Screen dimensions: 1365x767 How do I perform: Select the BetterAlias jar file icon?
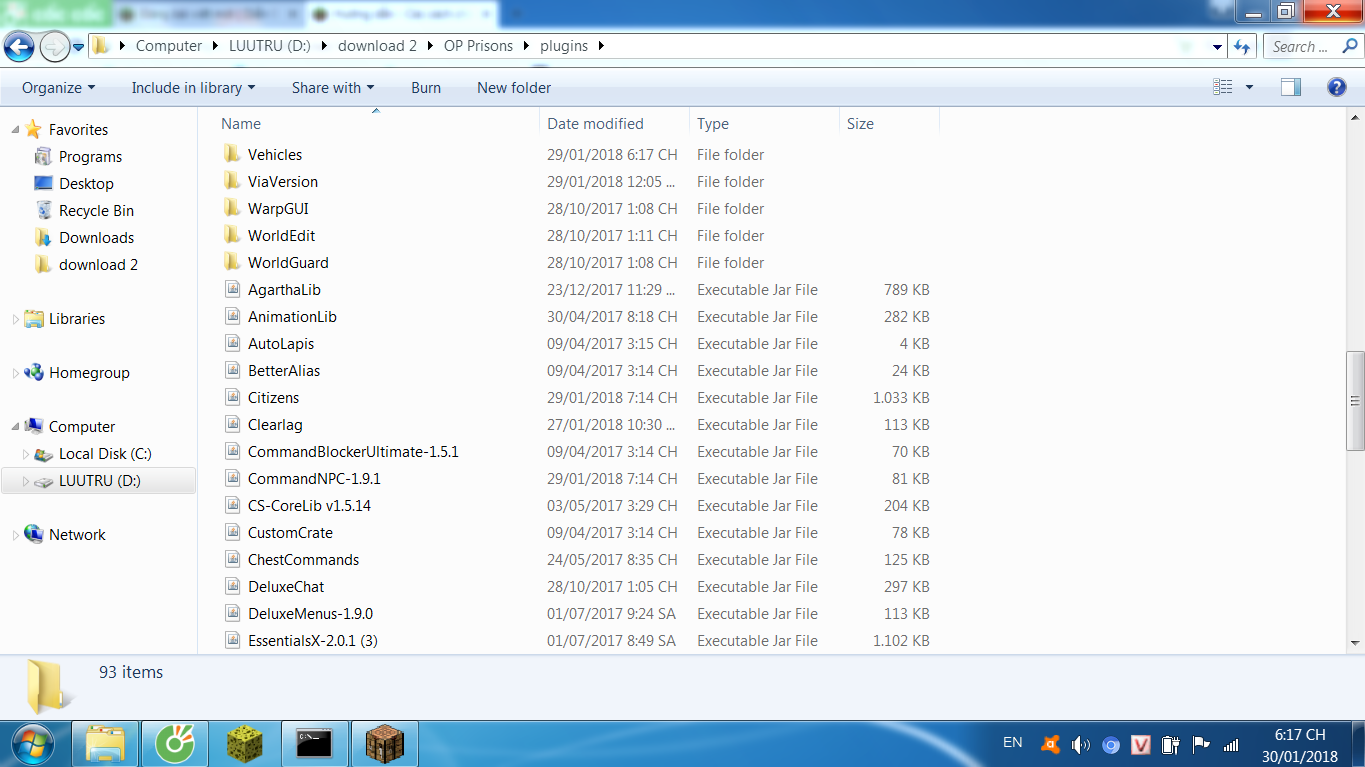[232, 370]
